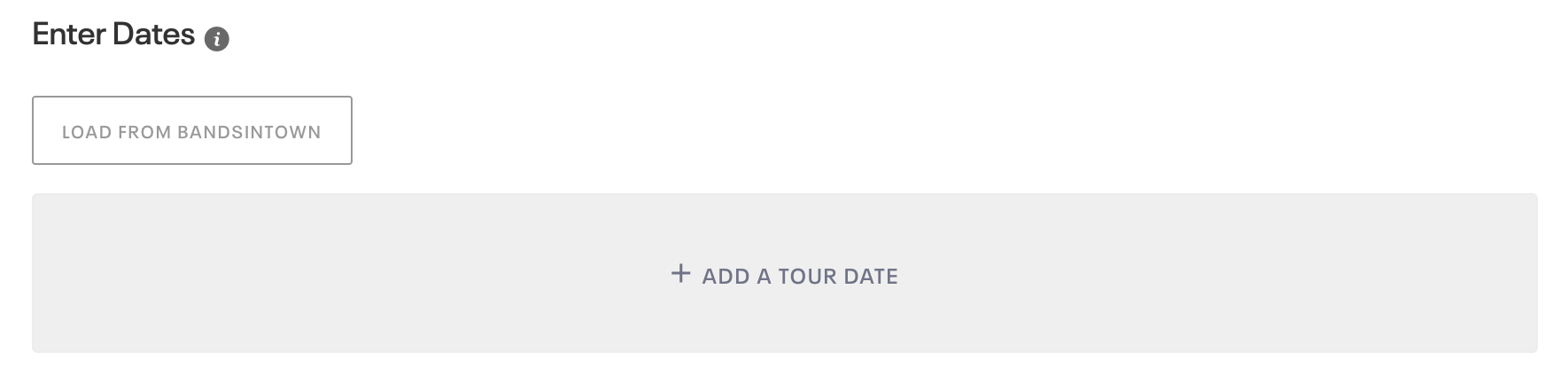1568x383 pixels.
Task: Show help via the circled i icon
Action: [217, 40]
